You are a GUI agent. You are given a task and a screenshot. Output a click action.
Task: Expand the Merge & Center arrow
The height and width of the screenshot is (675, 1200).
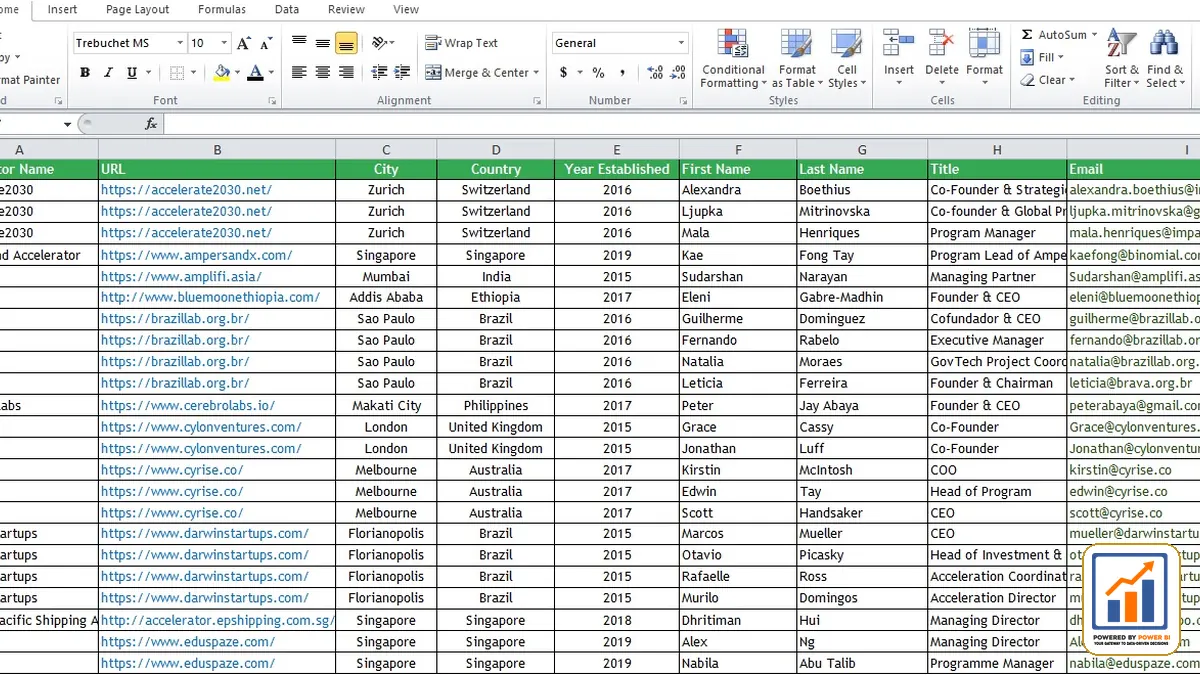[536, 73]
